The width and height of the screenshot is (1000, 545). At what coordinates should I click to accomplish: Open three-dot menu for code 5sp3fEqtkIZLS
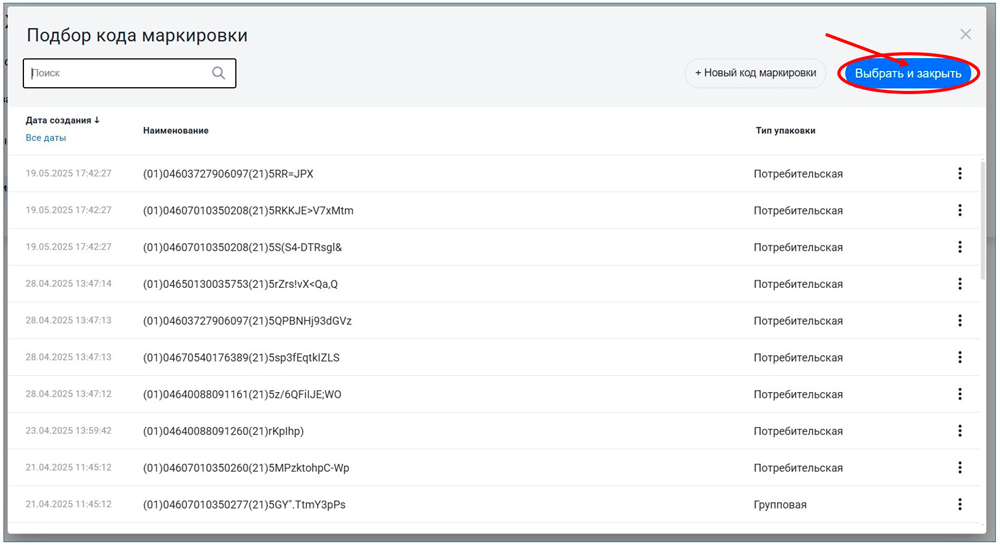click(x=959, y=357)
